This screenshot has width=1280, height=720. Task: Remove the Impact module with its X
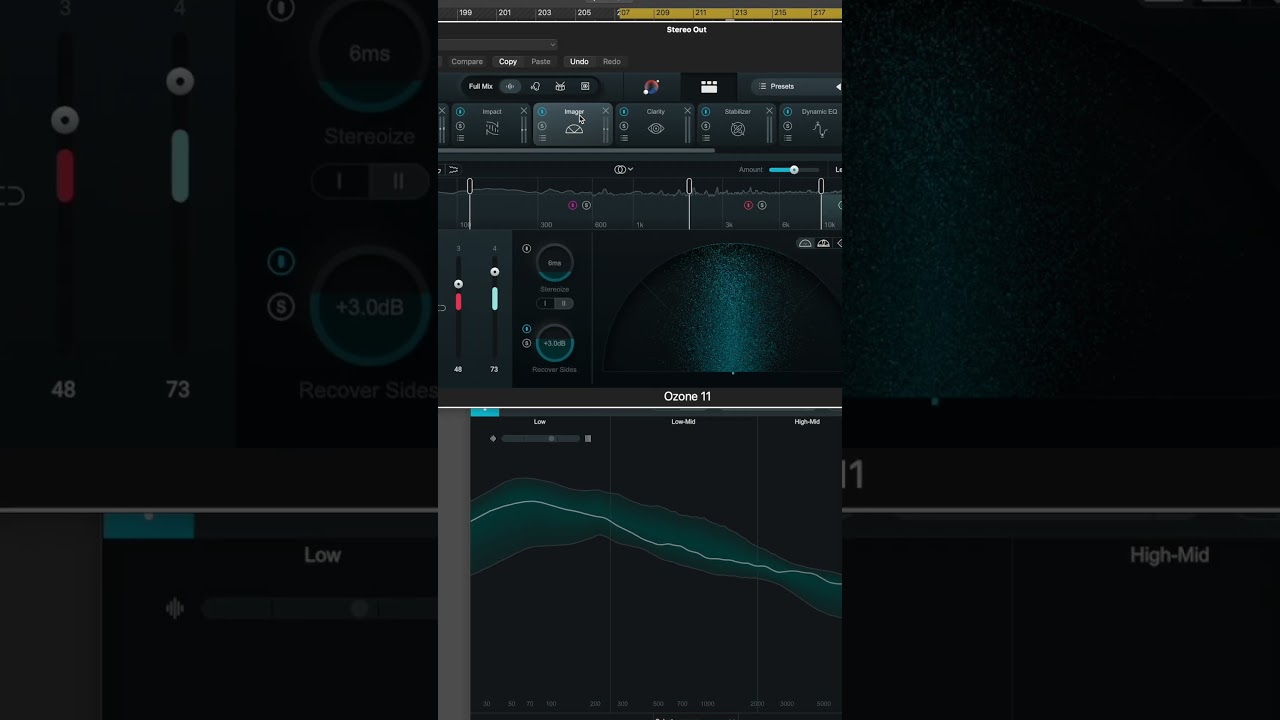(524, 111)
